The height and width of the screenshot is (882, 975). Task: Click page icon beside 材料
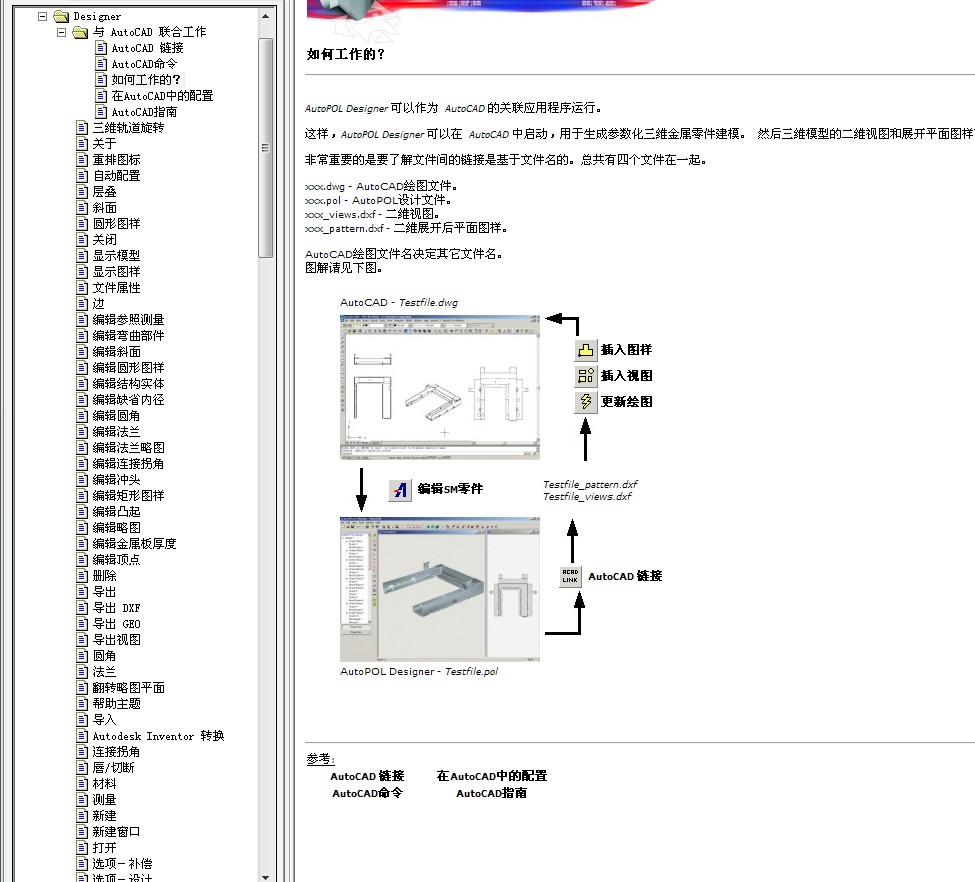(x=82, y=784)
